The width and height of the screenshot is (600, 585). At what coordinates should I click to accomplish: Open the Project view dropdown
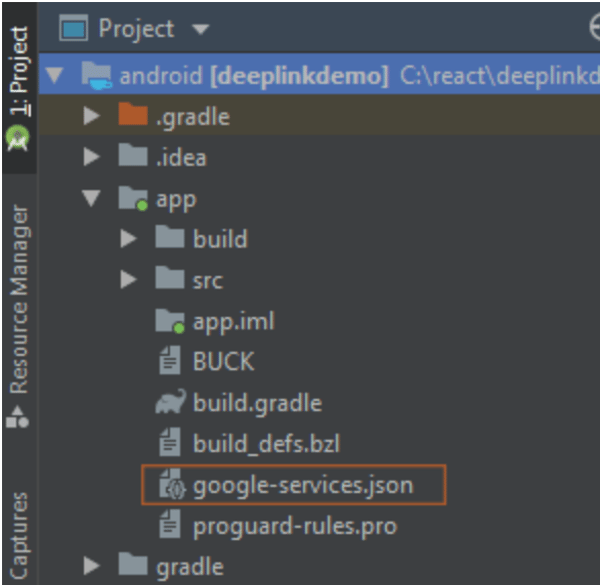[x=201, y=29]
